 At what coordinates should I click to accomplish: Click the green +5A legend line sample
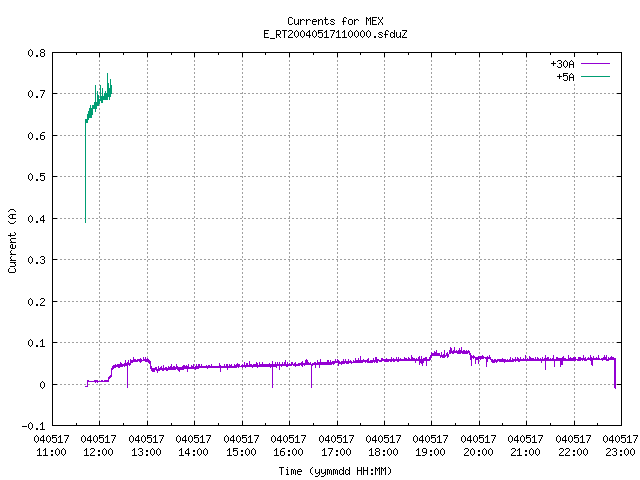595,76
